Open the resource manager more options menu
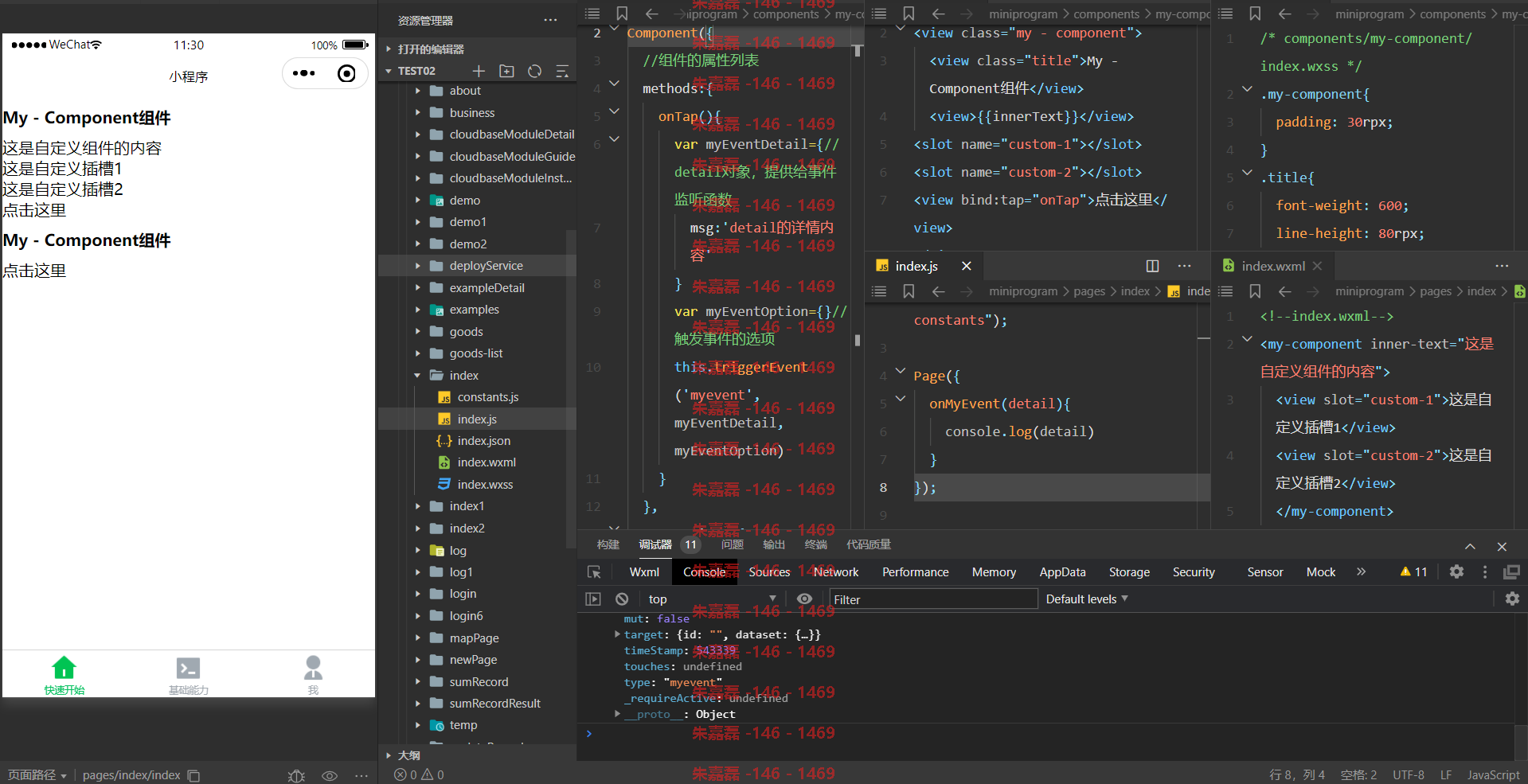This screenshot has height=784, width=1528. coord(550,20)
